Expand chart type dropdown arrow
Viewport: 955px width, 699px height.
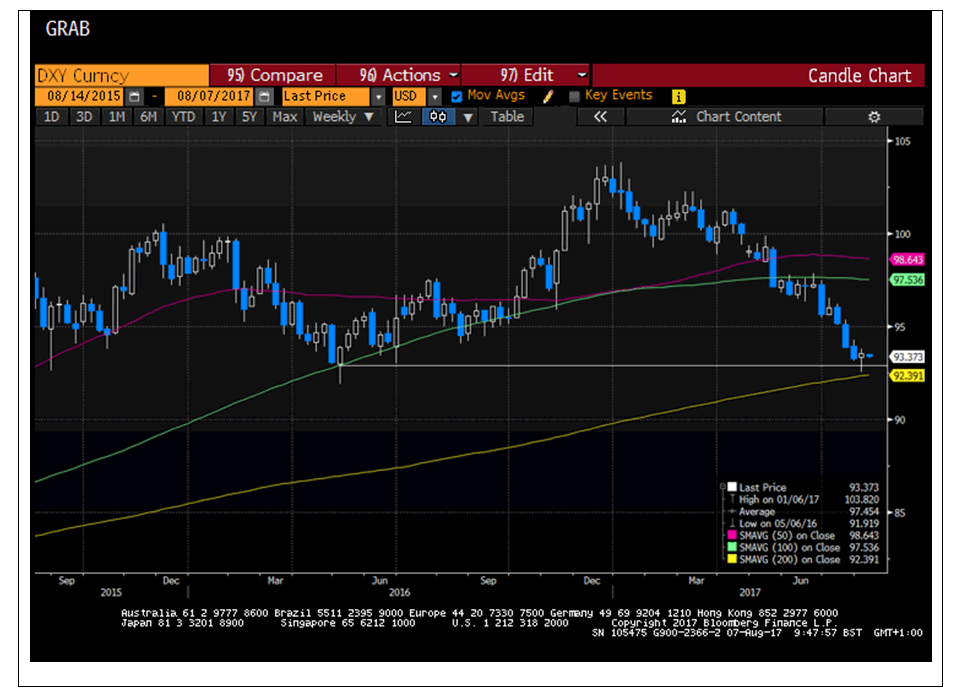468,117
